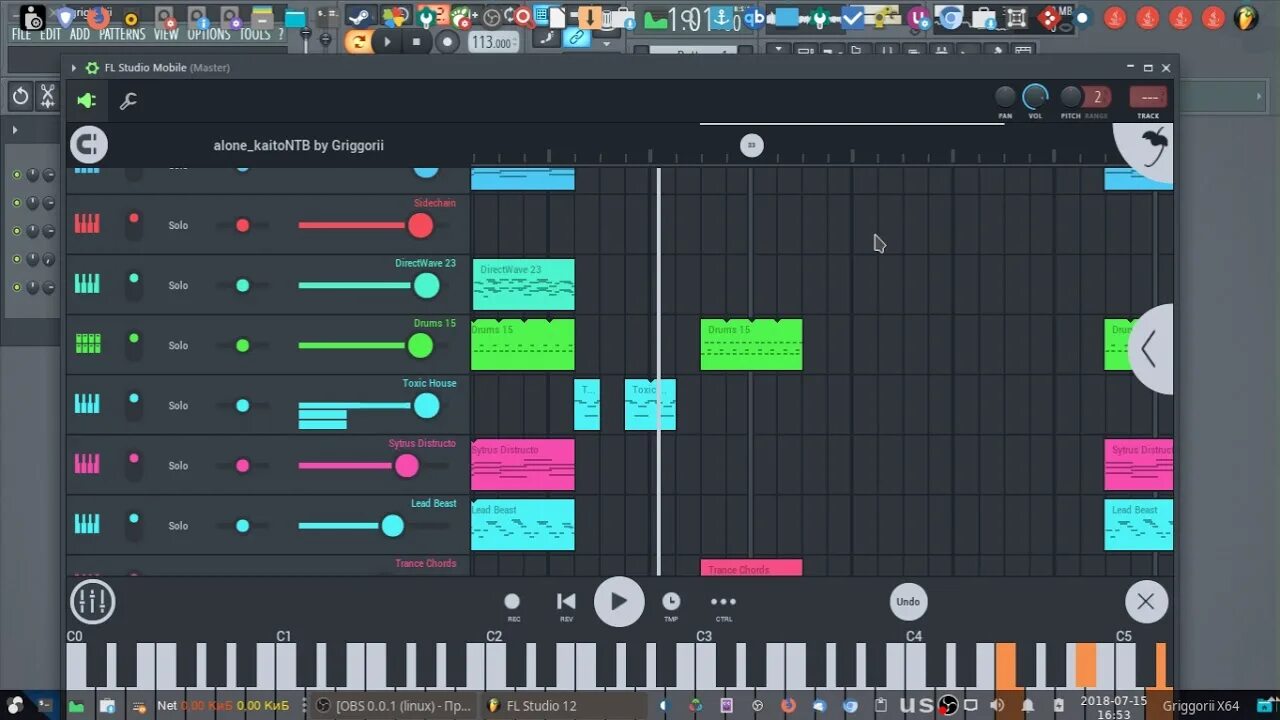The height and width of the screenshot is (720, 1280).
Task: Click the Sidechain volume slider handle
Action: 421,225
